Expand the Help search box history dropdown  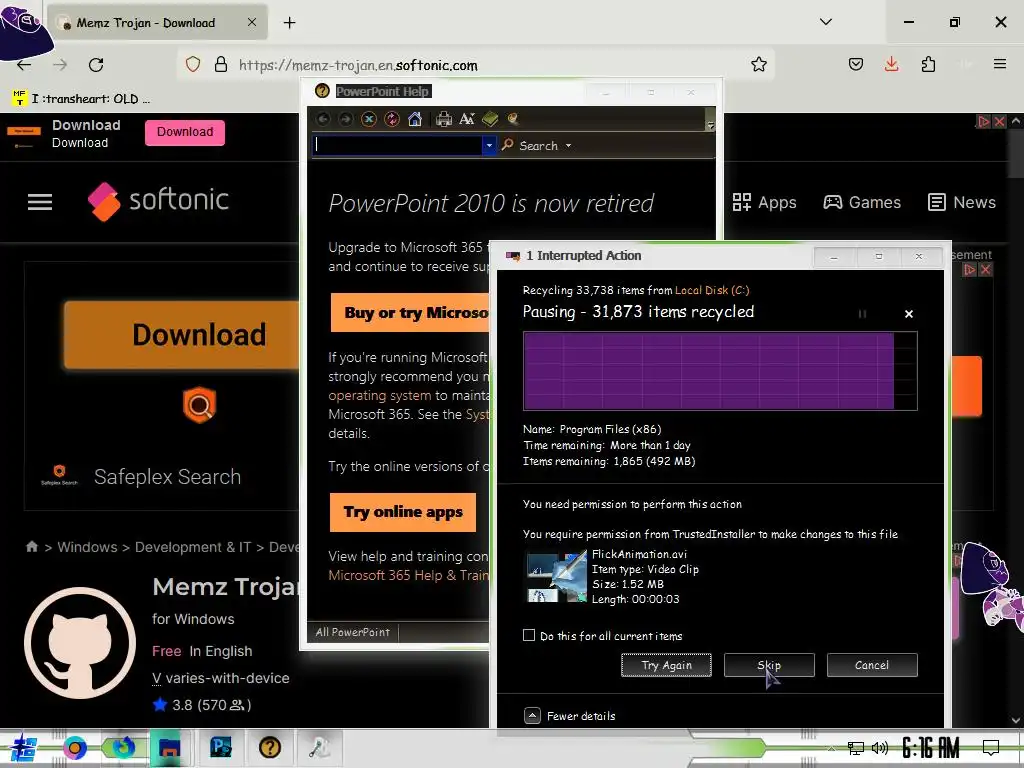[488, 146]
